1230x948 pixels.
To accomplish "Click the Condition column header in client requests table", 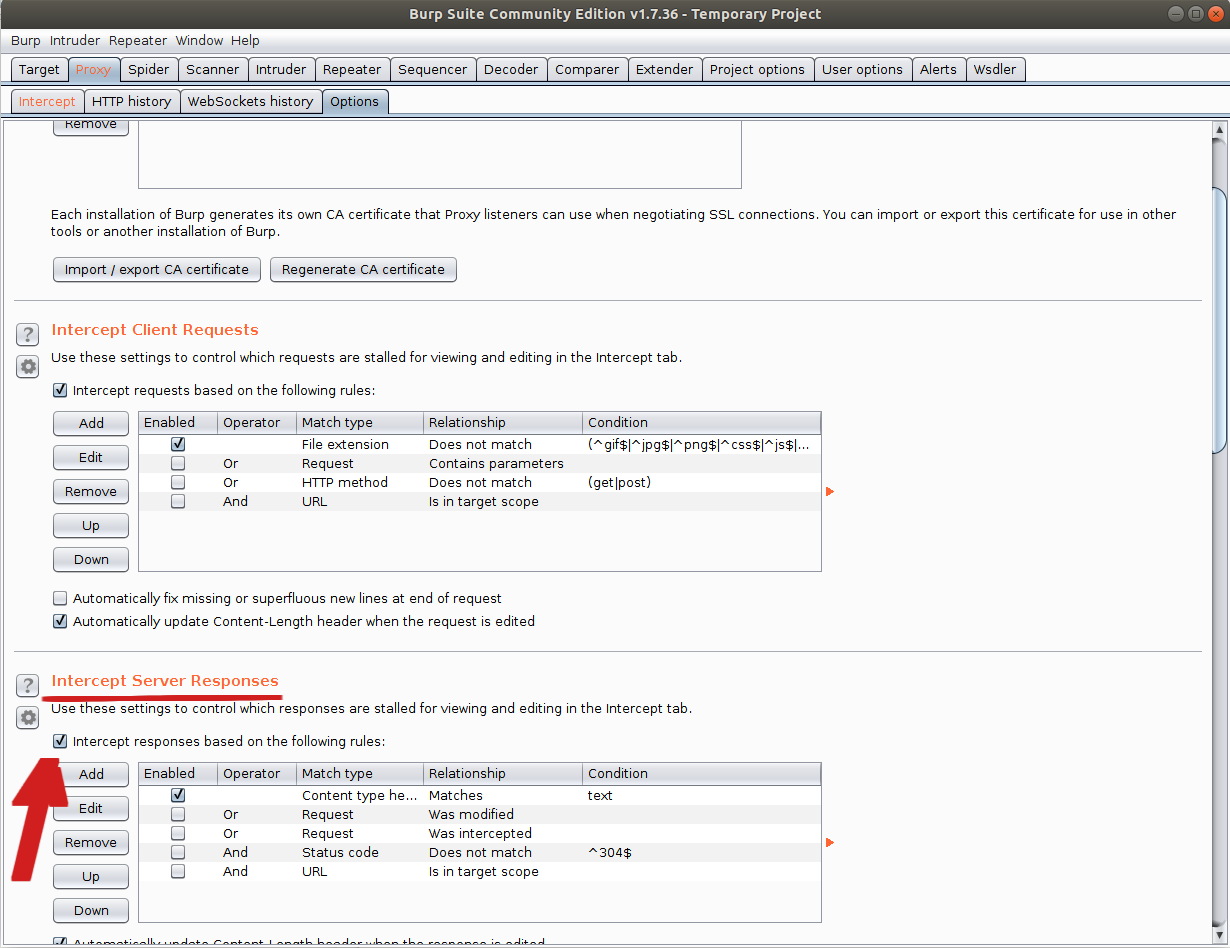I will point(701,423).
